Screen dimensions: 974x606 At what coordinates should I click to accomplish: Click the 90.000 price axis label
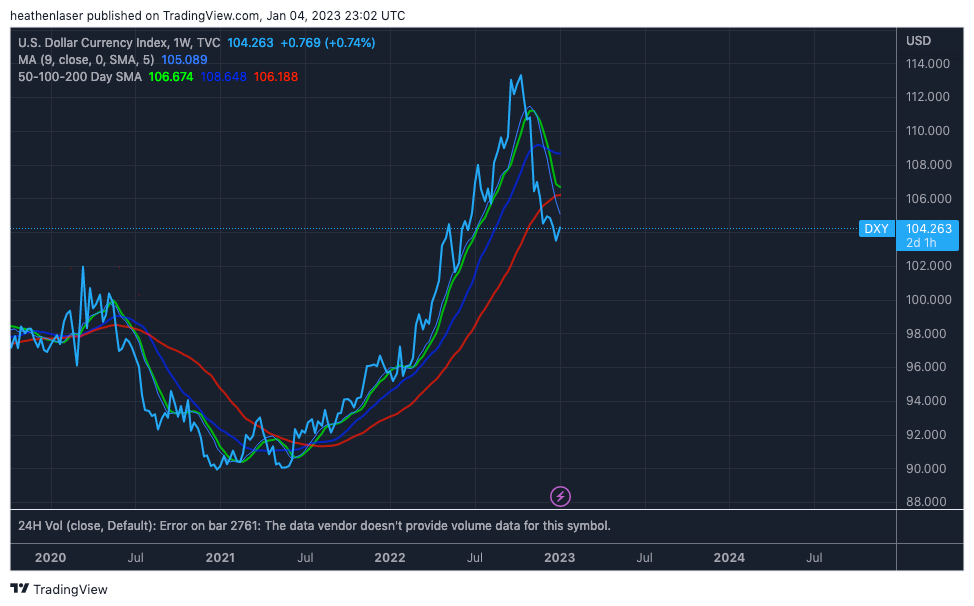928,469
